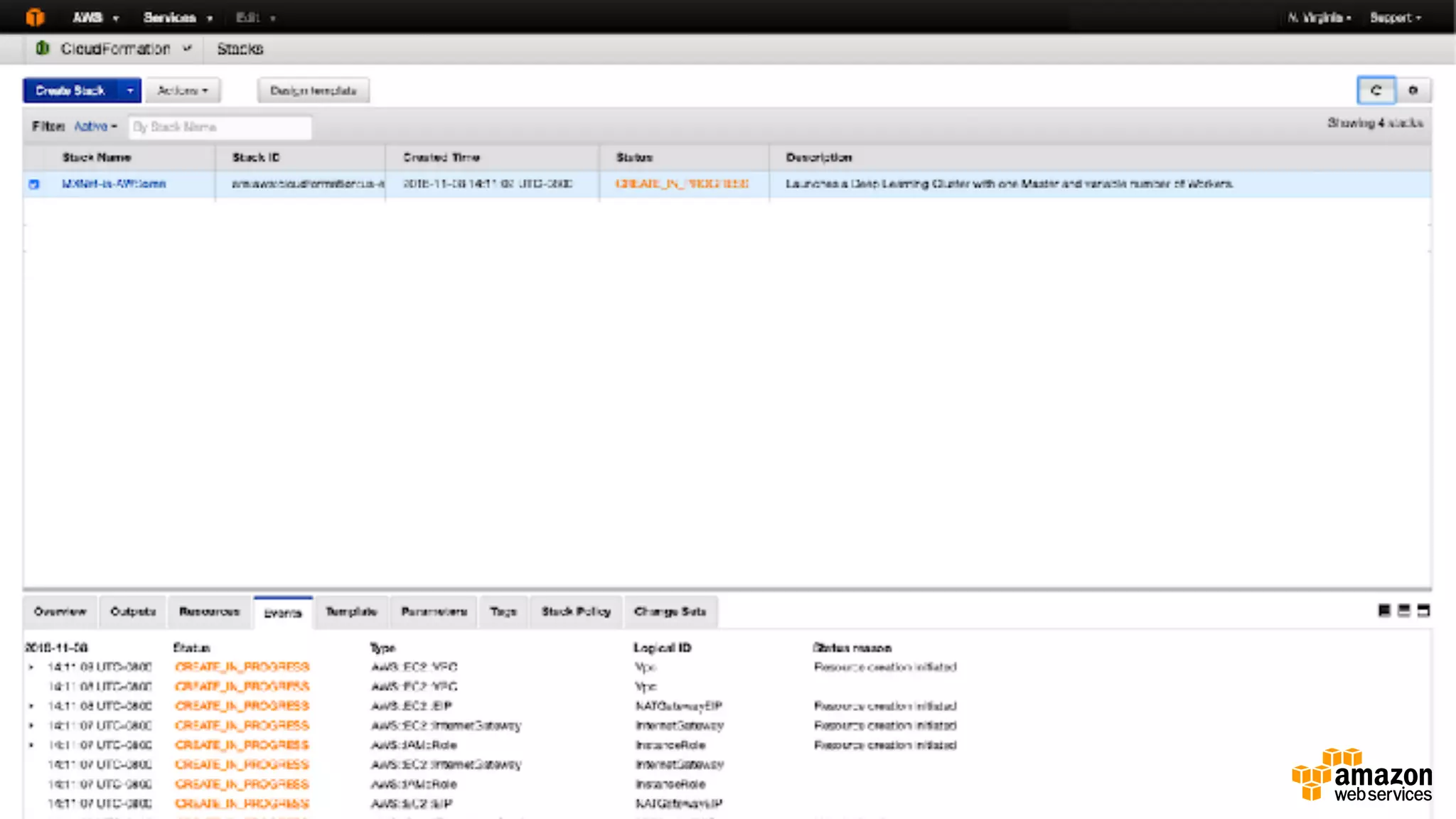Switch to the Parameters tab
This screenshot has width=1456, height=819.
tap(434, 611)
